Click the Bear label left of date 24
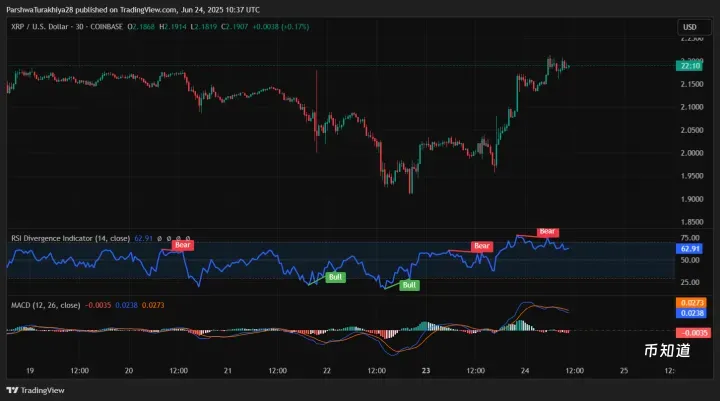The height and width of the screenshot is (401, 720). point(482,246)
